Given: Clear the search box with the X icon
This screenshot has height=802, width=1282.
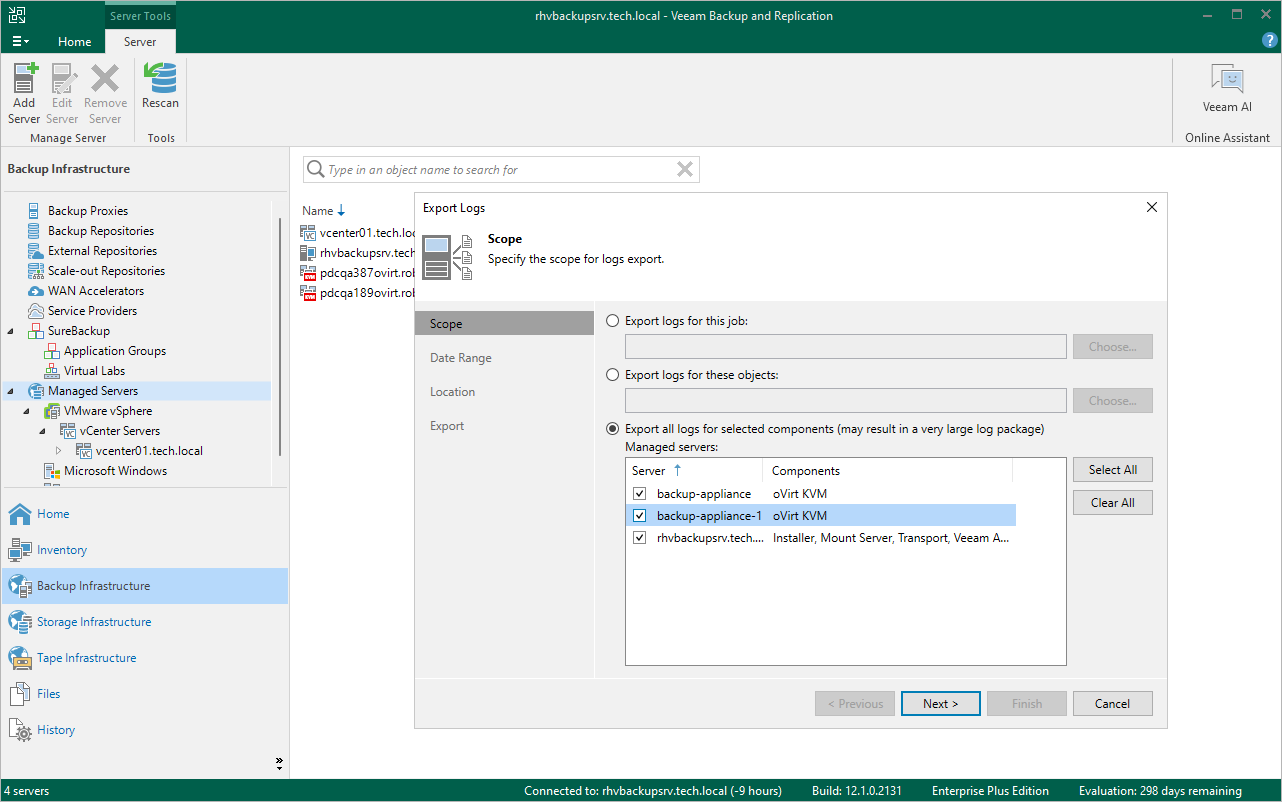Looking at the screenshot, I should [x=685, y=170].
